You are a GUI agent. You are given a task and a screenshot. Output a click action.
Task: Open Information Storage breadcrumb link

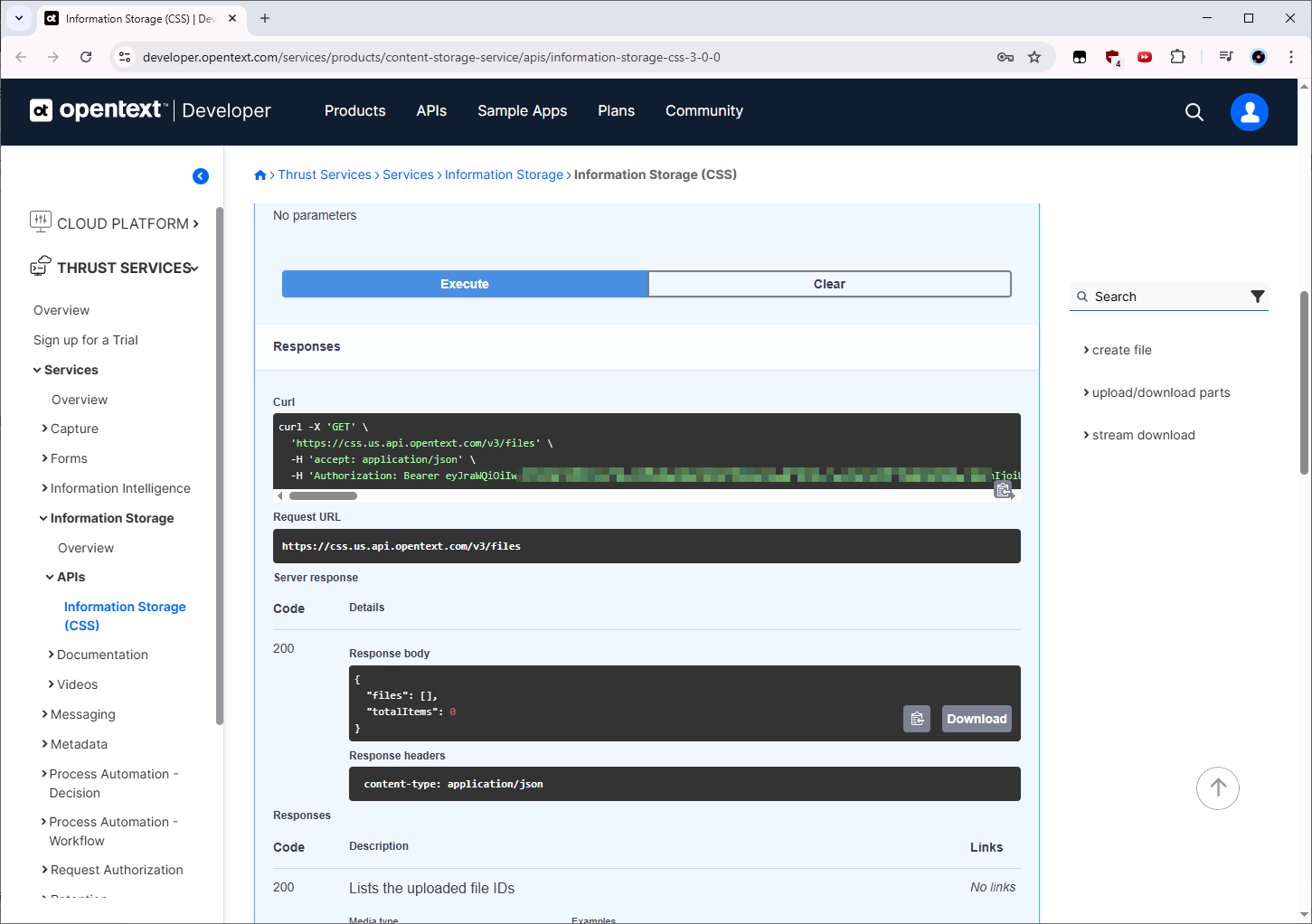pyautogui.click(x=504, y=174)
